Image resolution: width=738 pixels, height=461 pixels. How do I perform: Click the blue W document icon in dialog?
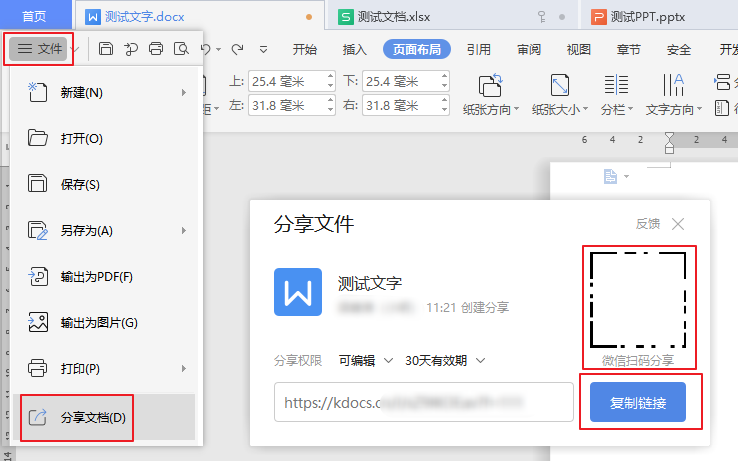298,292
